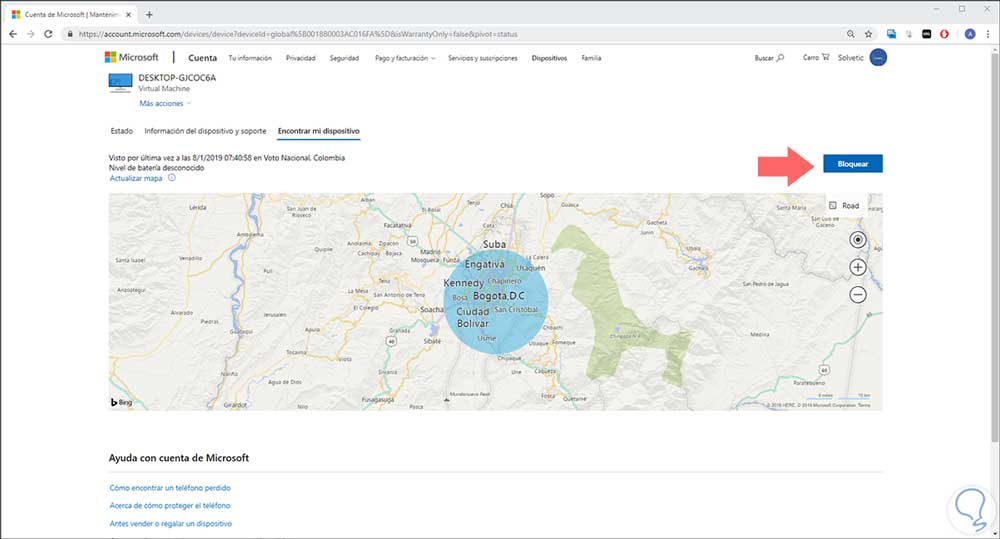Open Dispositivos menu item

(549, 58)
